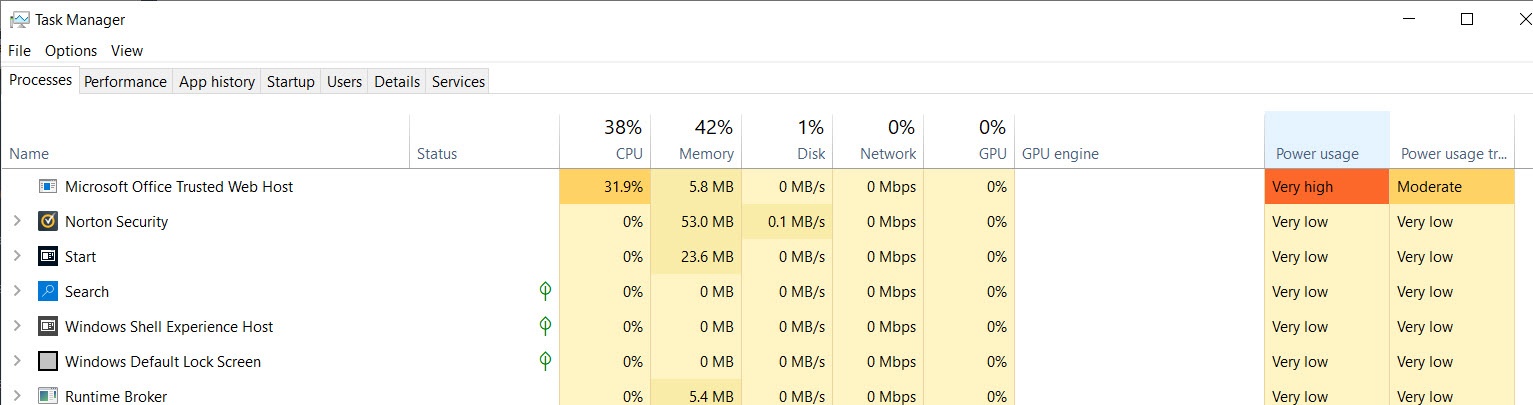This screenshot has width=1533, height=405.
Task: Click the Start process icon
Action: point(48,256)
